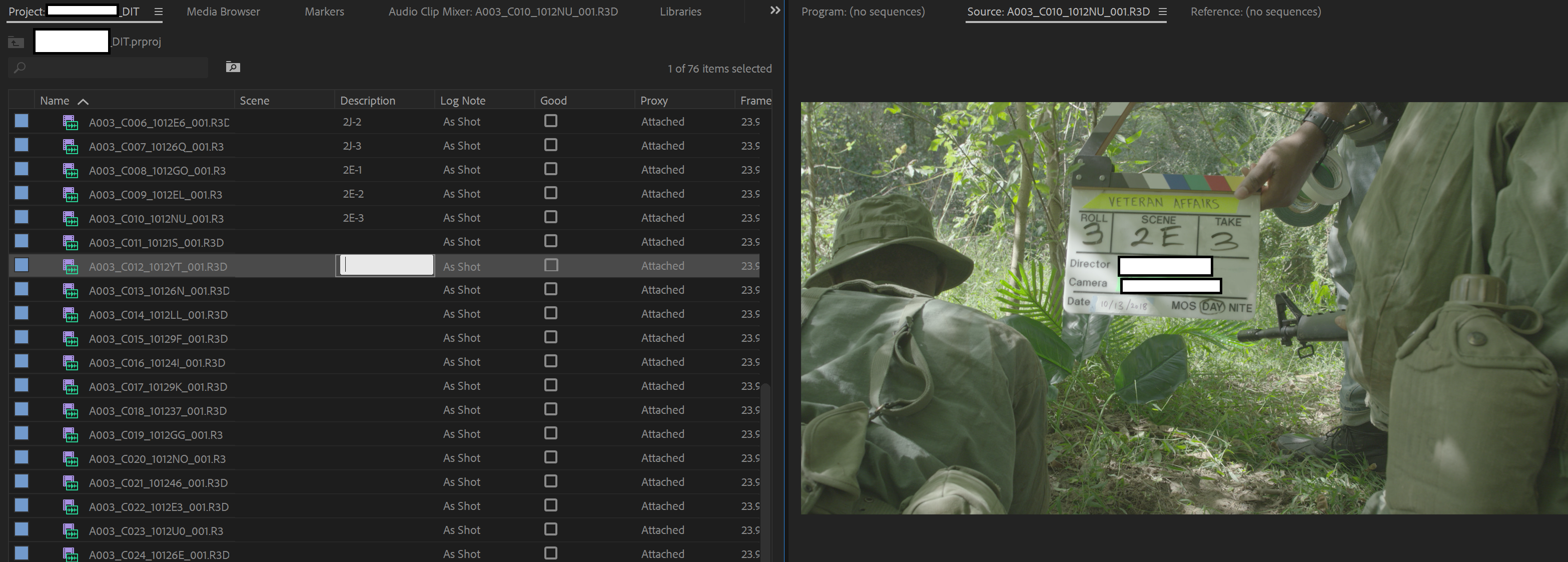Click the blue label swatch of A003_C014_1012LL_001
This screenshot has width=1568, height=562.
point(22,313)
